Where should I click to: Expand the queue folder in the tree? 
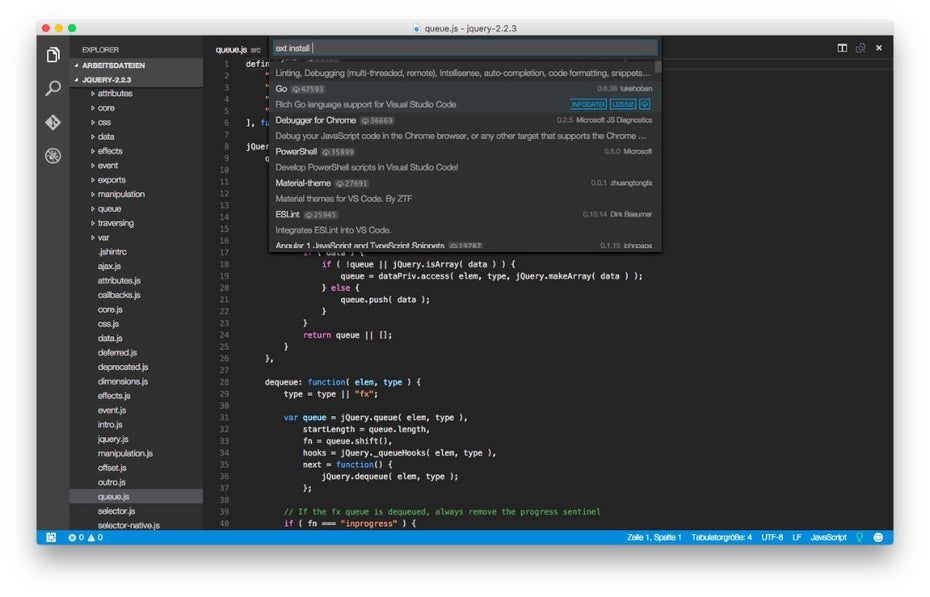pos(136,209)
